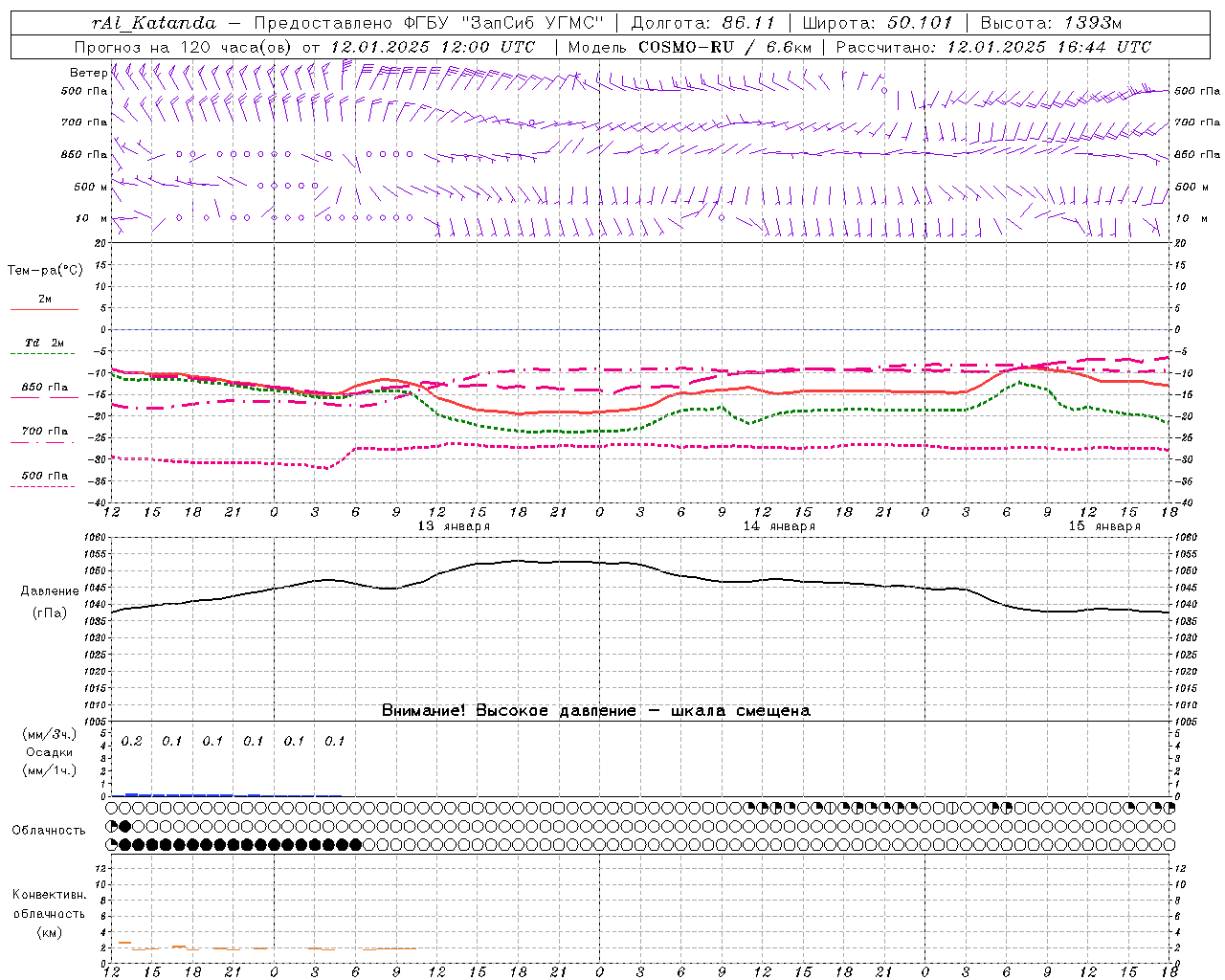Screen dimensions: 1225x980
Task: Click the '(км)' unit under convective cloudiness
Action: tap(49, 932)
